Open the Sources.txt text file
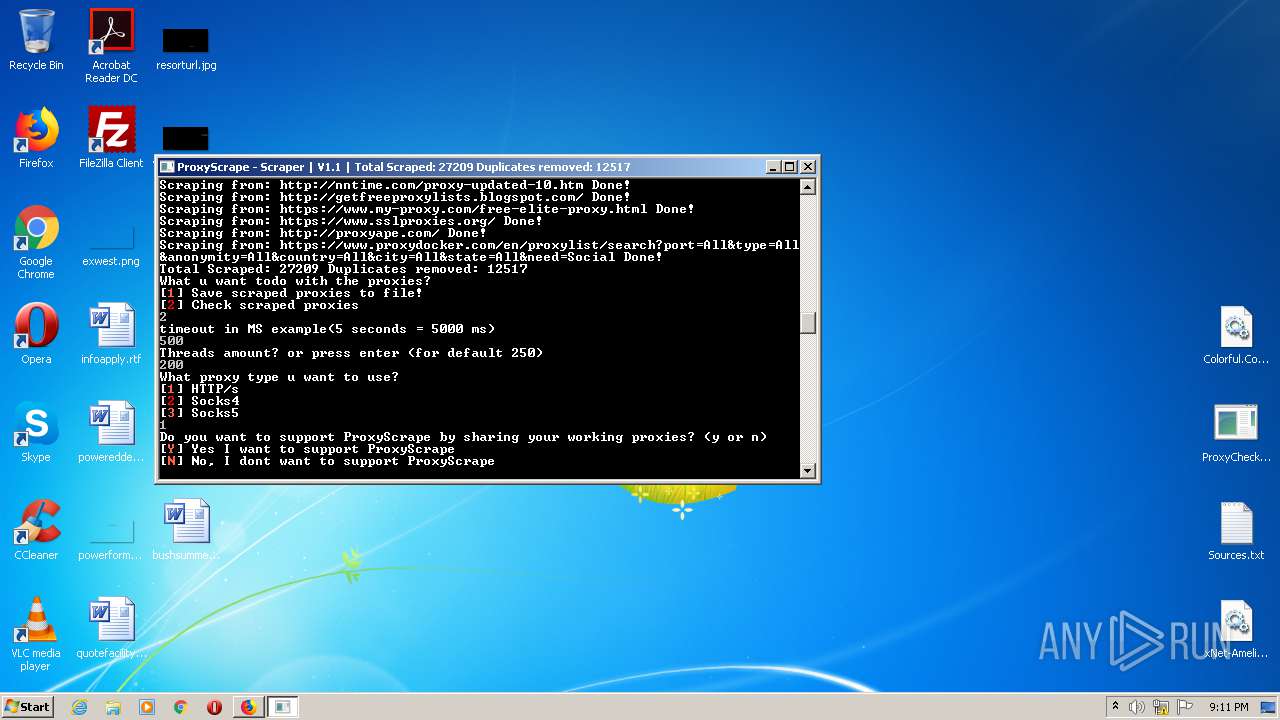This screenshot has width=1280, height=720. coord(1236,532)
